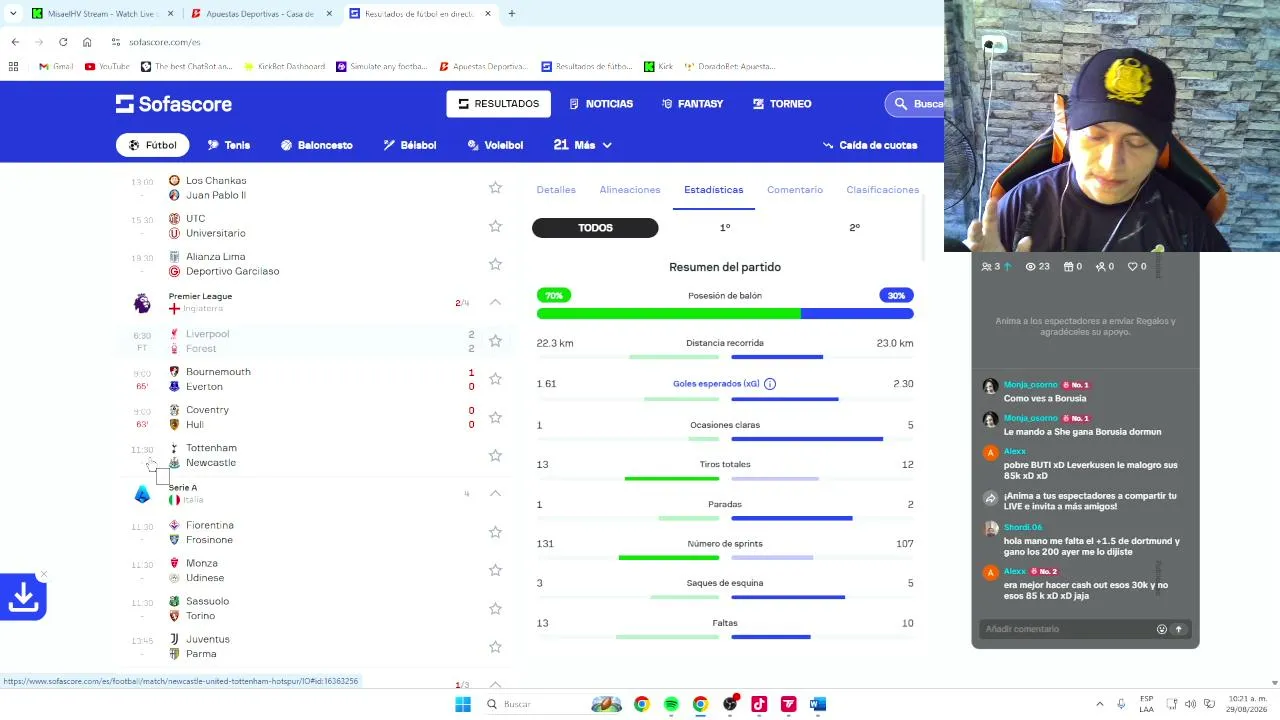This screenshot has width=1280, height=720.
Task: Open the Chrome apps grid icon
Action: coord(13,67)
